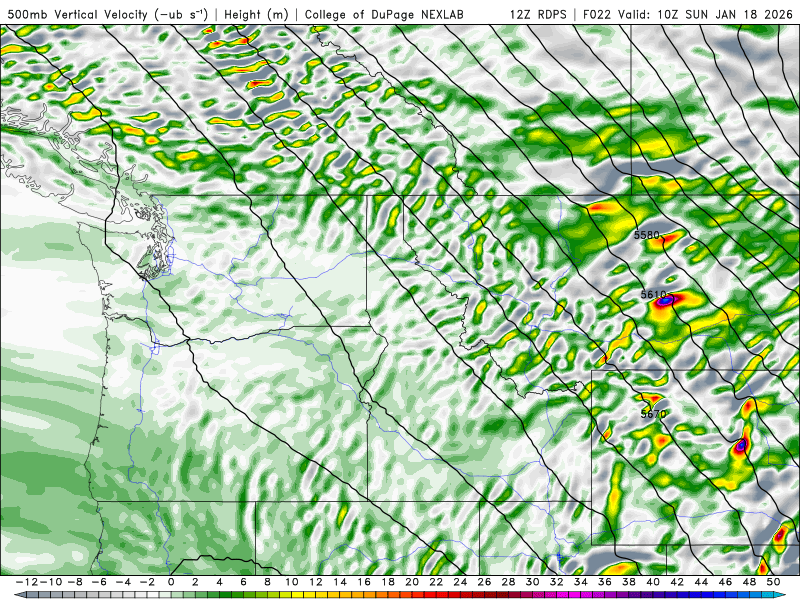The width and height of the screenshot is (800, 600).
Task: Click the 22 value on the color scale
Action: tap(436, 582)
